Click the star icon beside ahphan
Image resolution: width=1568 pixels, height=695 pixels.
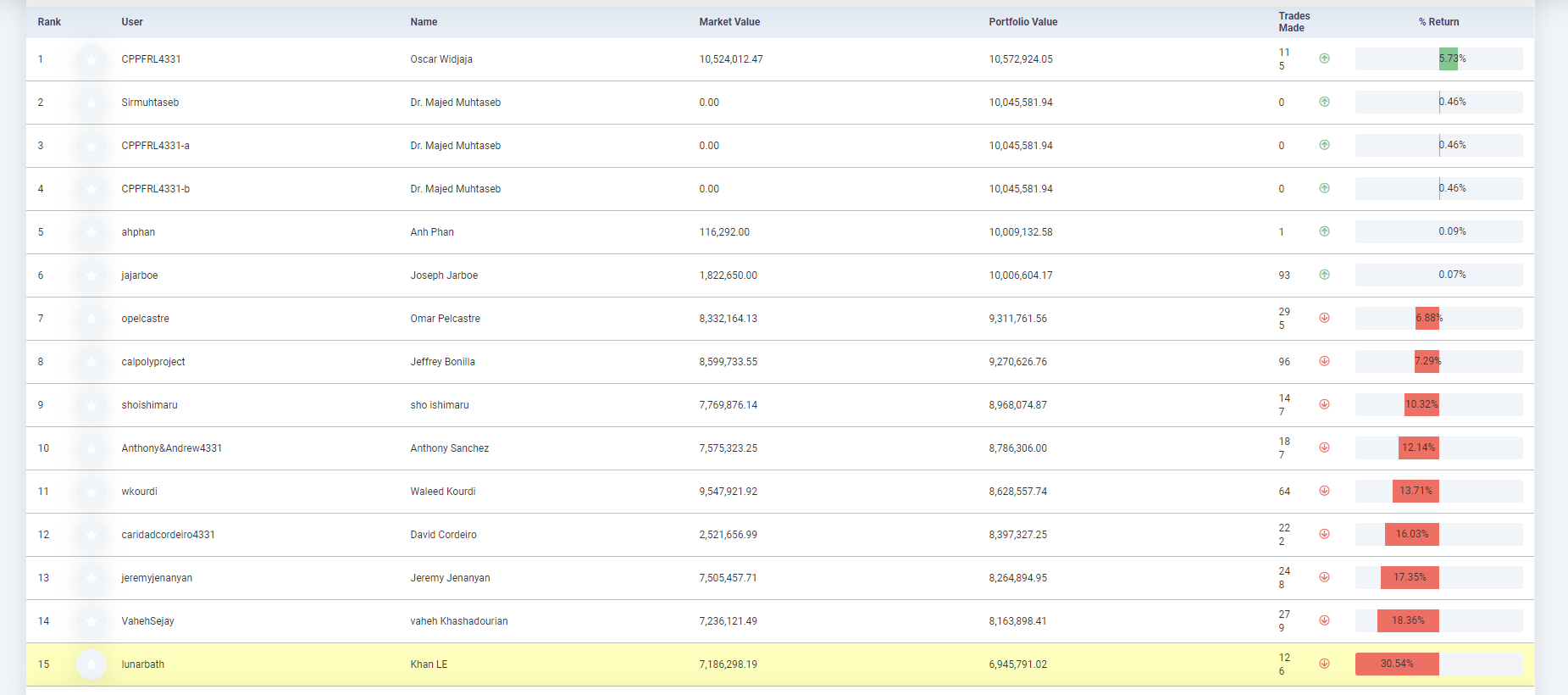[x=91, y=232]
